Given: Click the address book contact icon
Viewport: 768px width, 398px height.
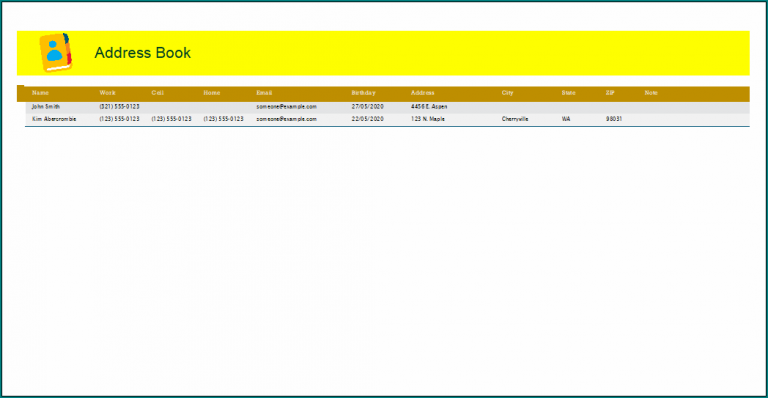Looking at the screenshot, I should click(x=55, y=52).
